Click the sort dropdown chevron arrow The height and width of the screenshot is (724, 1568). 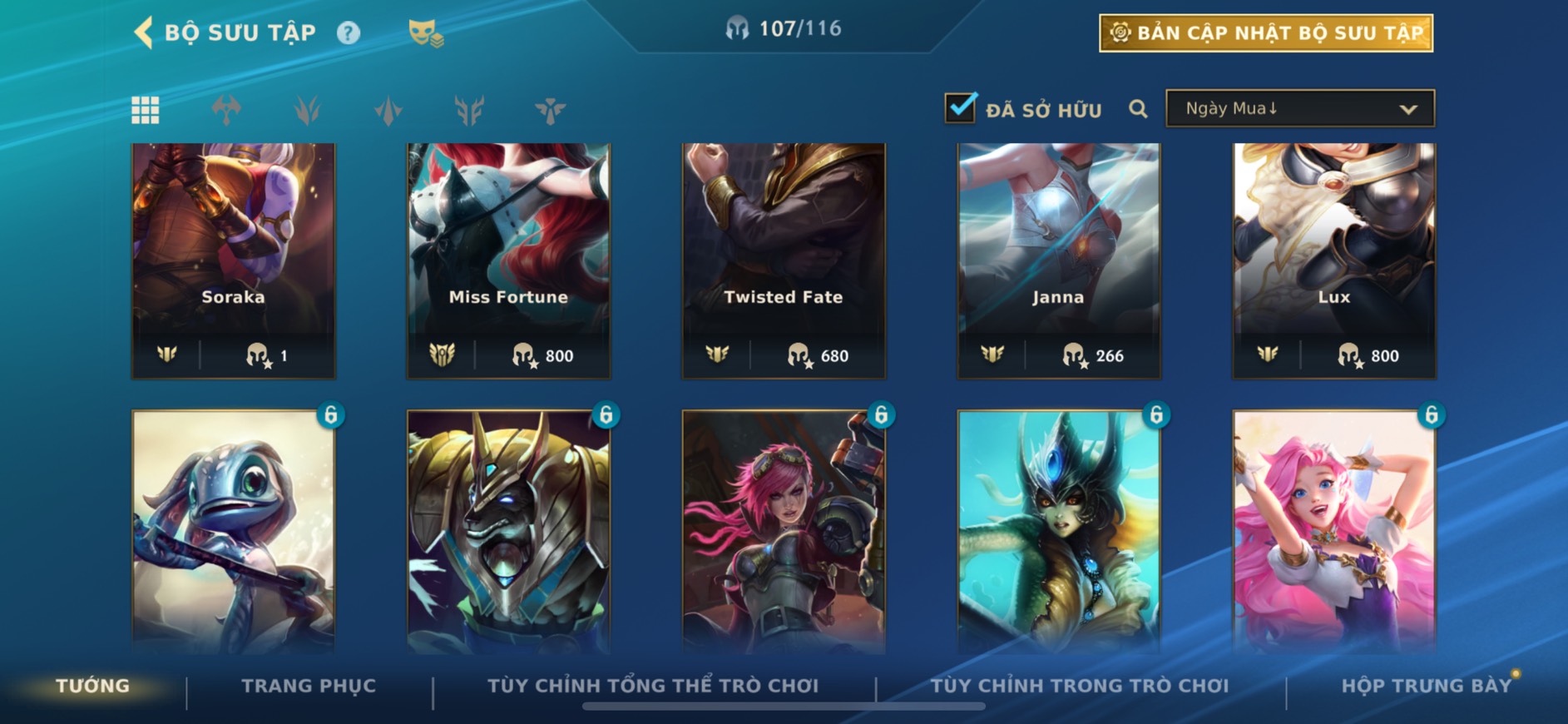(x=1407, y=109)
